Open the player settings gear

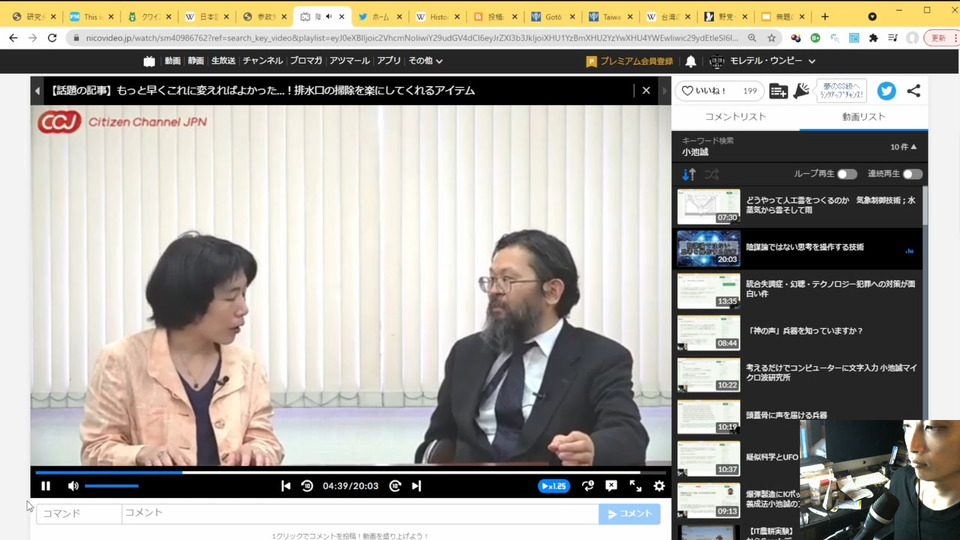point(659,486)
